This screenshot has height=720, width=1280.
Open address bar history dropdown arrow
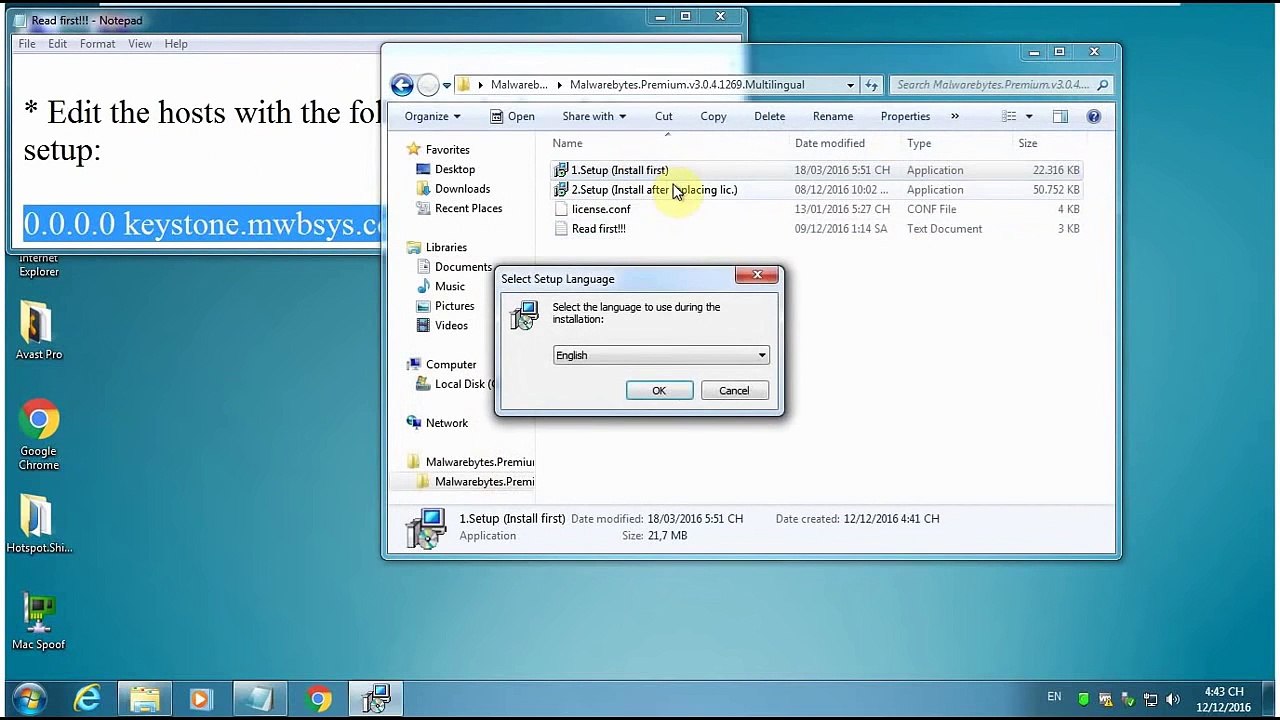coord(850,85)
